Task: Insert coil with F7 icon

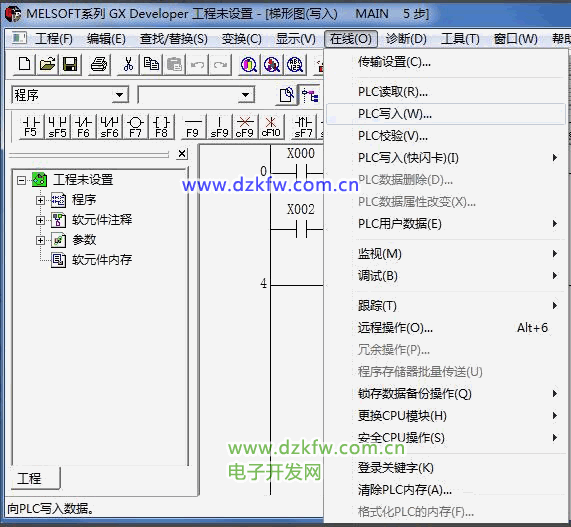Action: click(135, 127)
